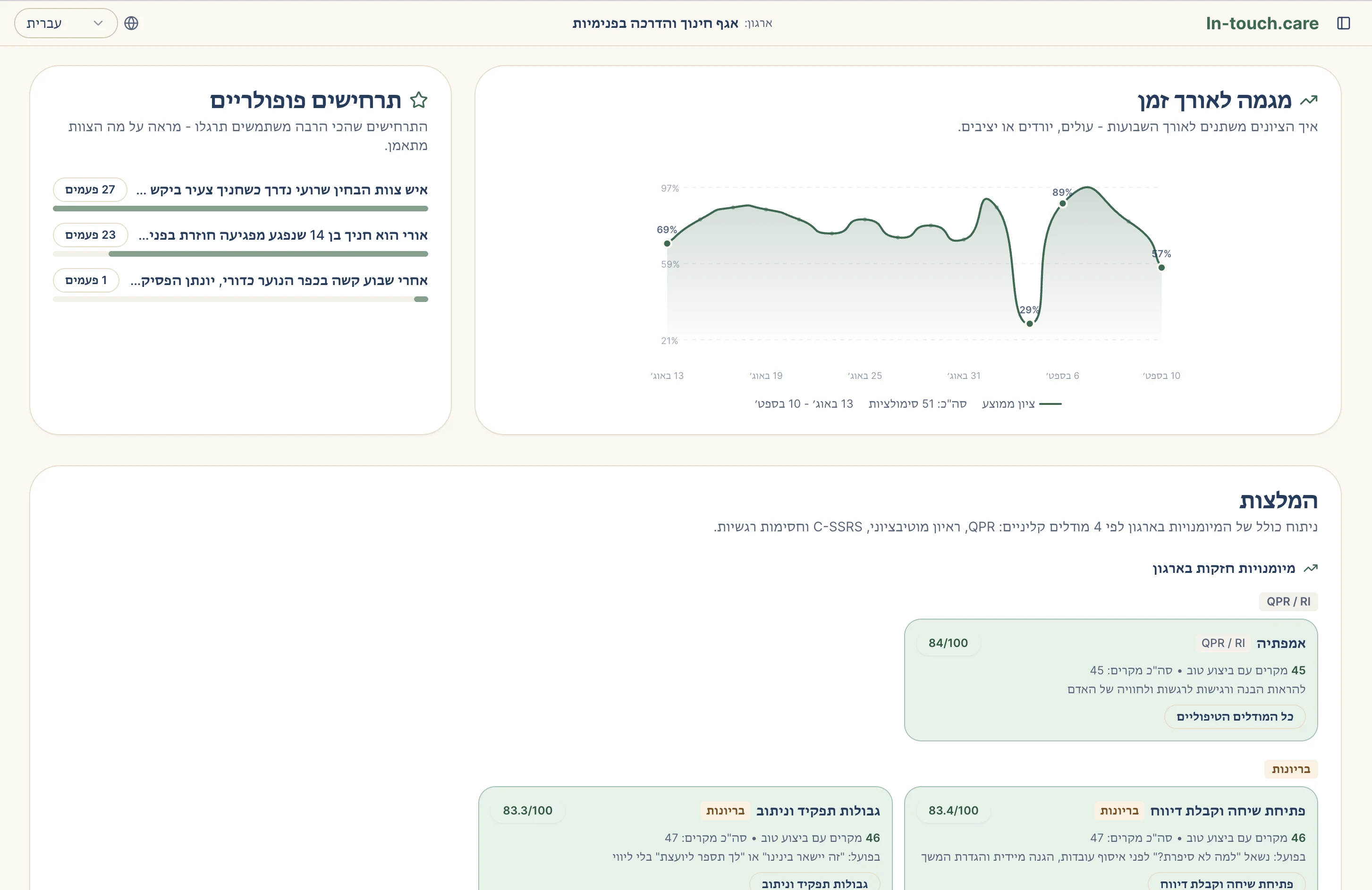Toggle the sidebar panel icon
Screen dimensions: 1372x890
click(1343, 23)
